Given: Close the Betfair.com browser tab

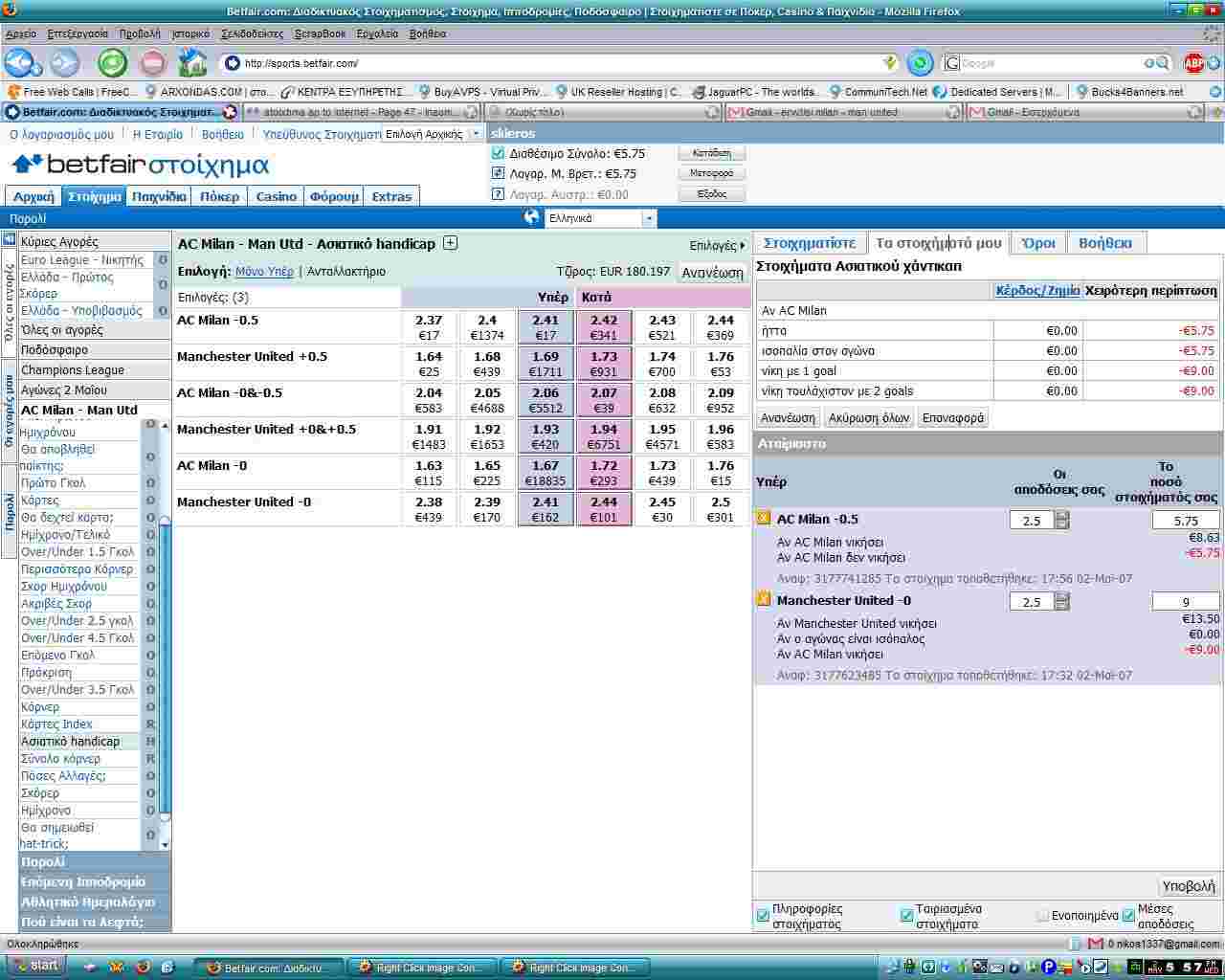Looking at the screenshot, I should [x=230, y=112].
